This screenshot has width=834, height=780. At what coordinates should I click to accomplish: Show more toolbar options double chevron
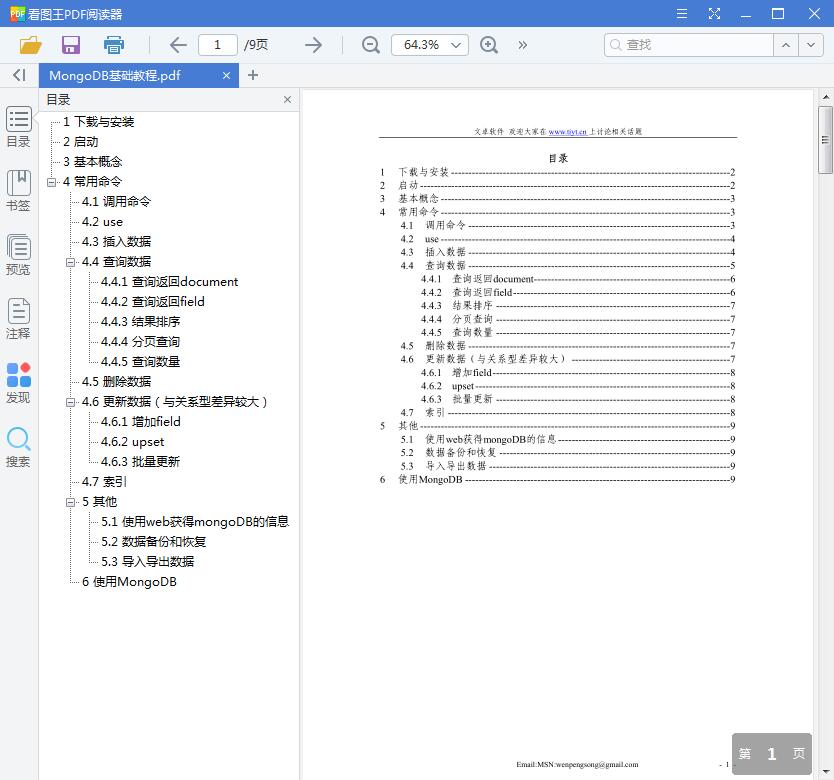point(522,45)
